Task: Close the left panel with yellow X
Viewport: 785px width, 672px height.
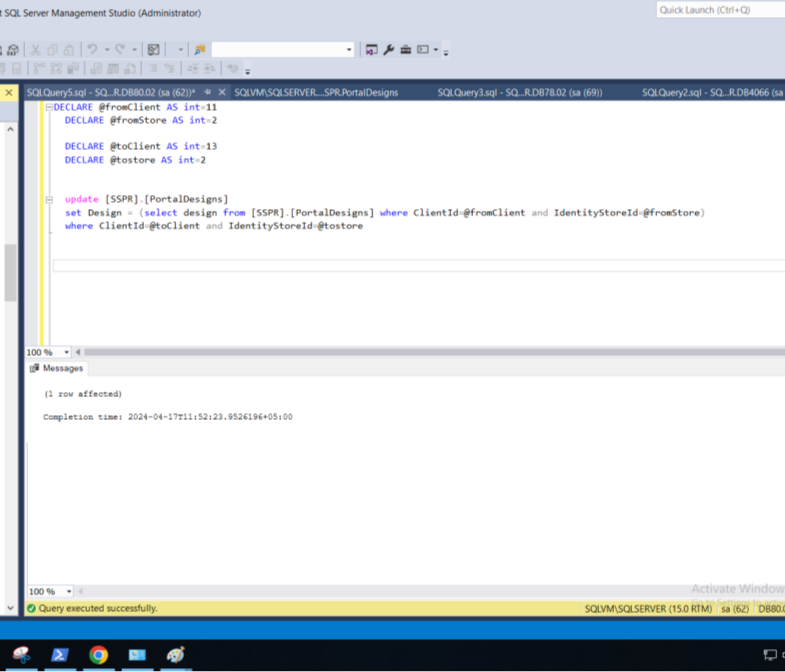Action: (9, 93)
